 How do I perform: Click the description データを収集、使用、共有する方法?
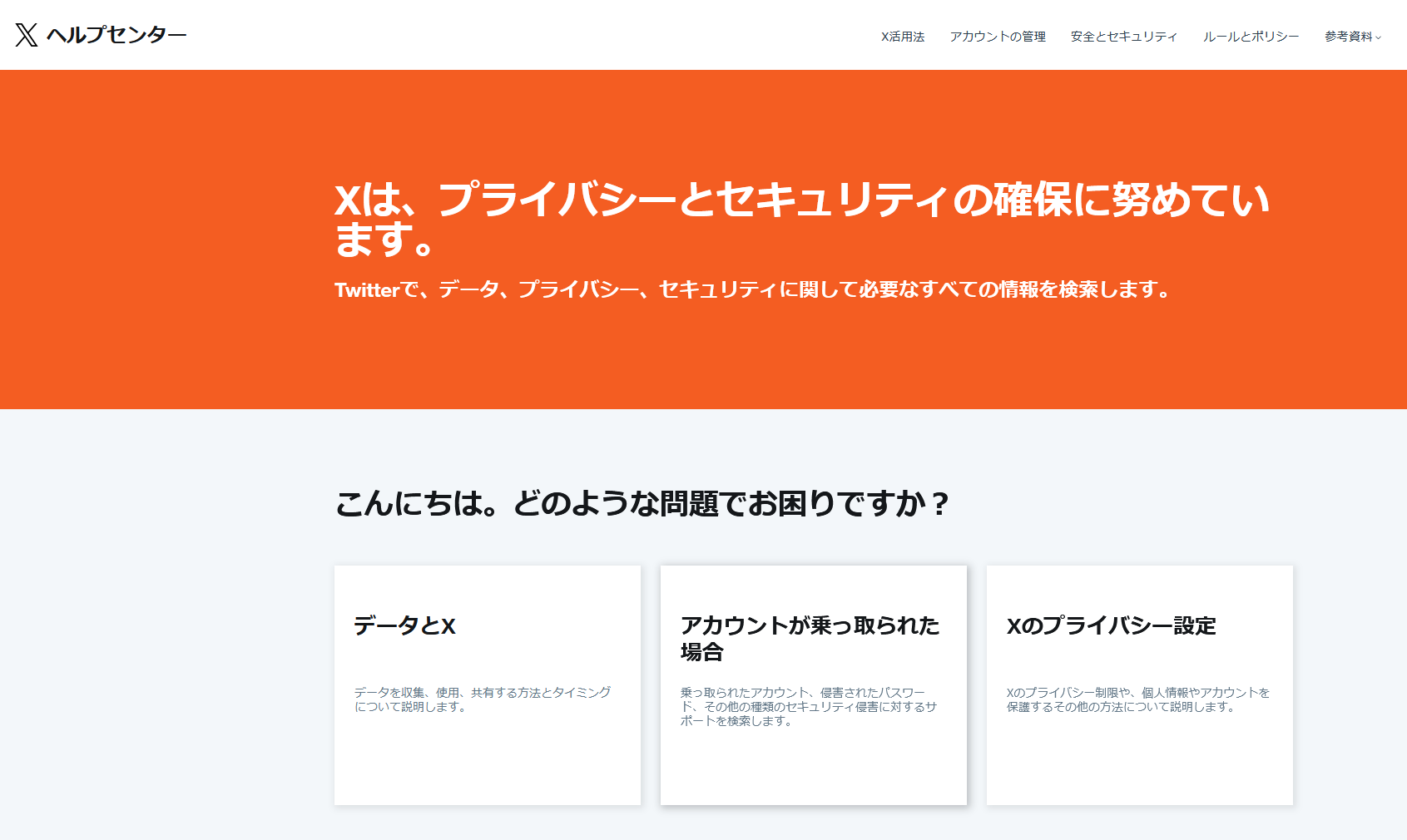pyautogui.click(x=483, y=699)
